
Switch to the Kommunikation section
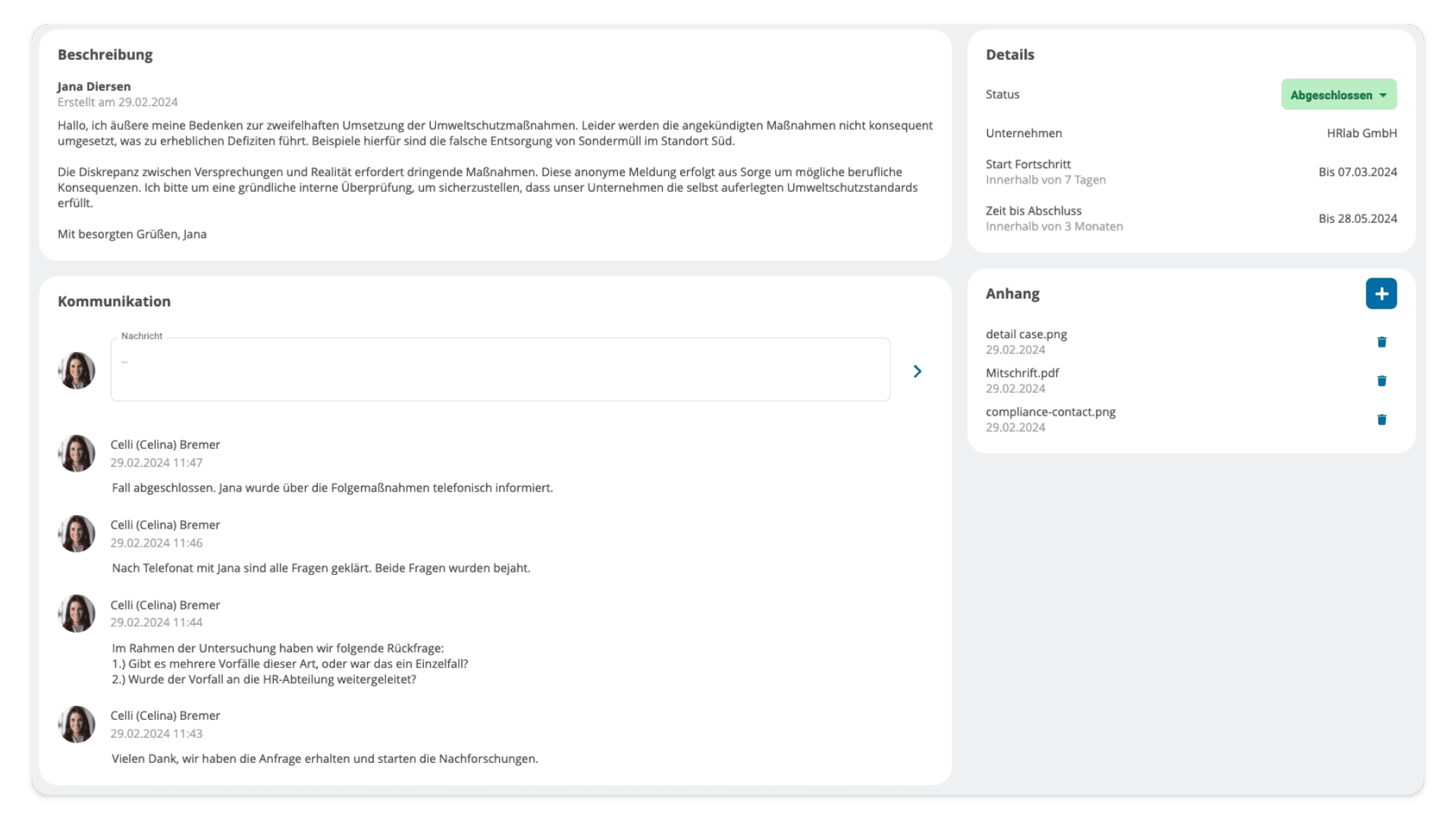coord(115,301)
